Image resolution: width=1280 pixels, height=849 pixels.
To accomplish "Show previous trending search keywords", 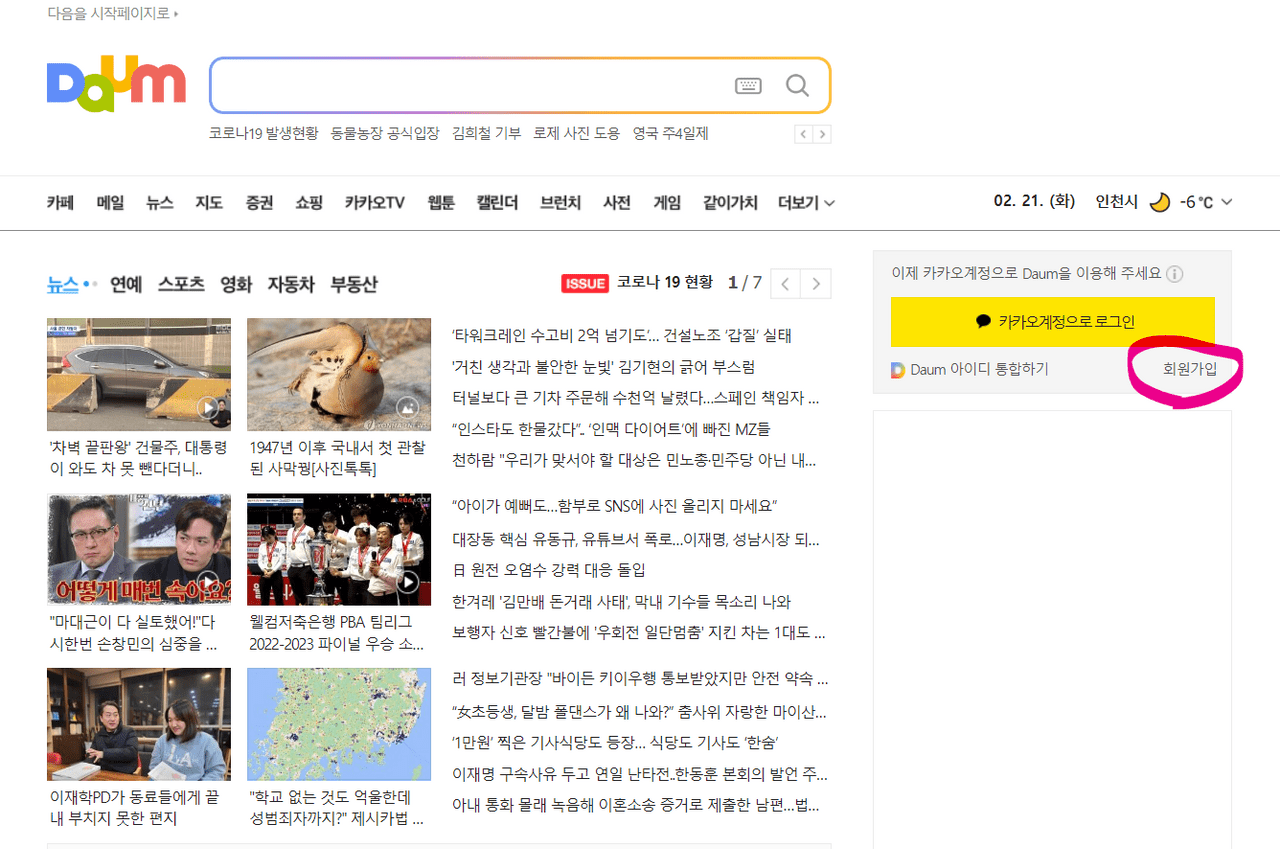I will [x=803, y=134].
